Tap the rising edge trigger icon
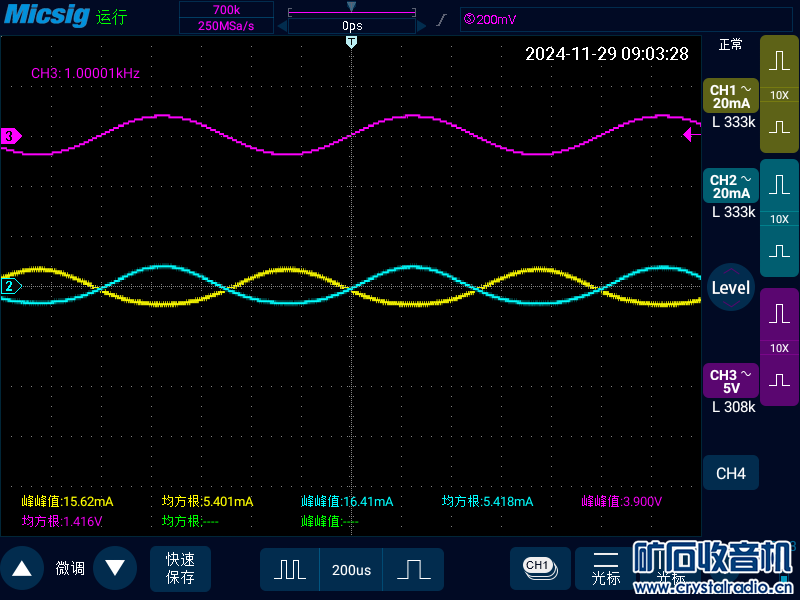The image size is (800, 600). (442, 20)
